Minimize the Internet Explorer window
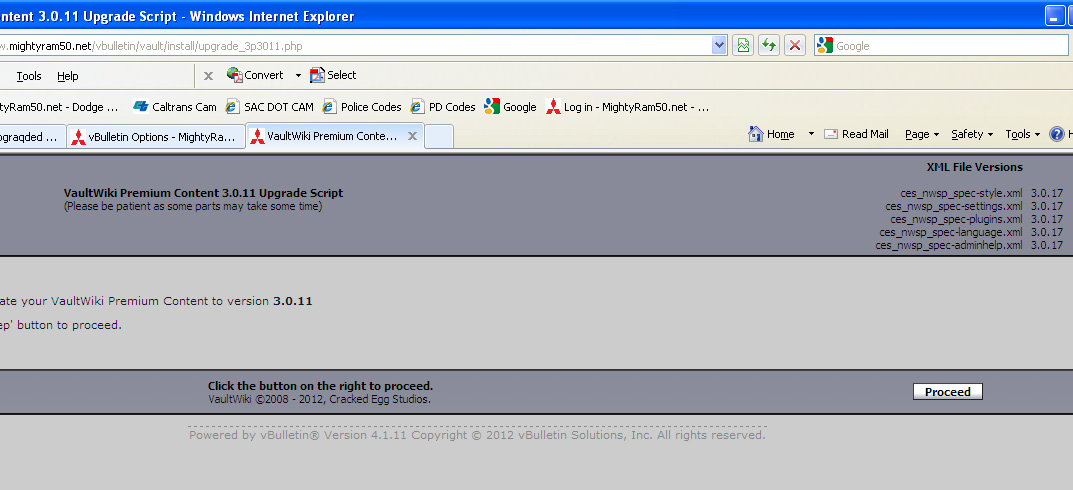Viewport: 1073px width, 490px height. pos(1055,15)
